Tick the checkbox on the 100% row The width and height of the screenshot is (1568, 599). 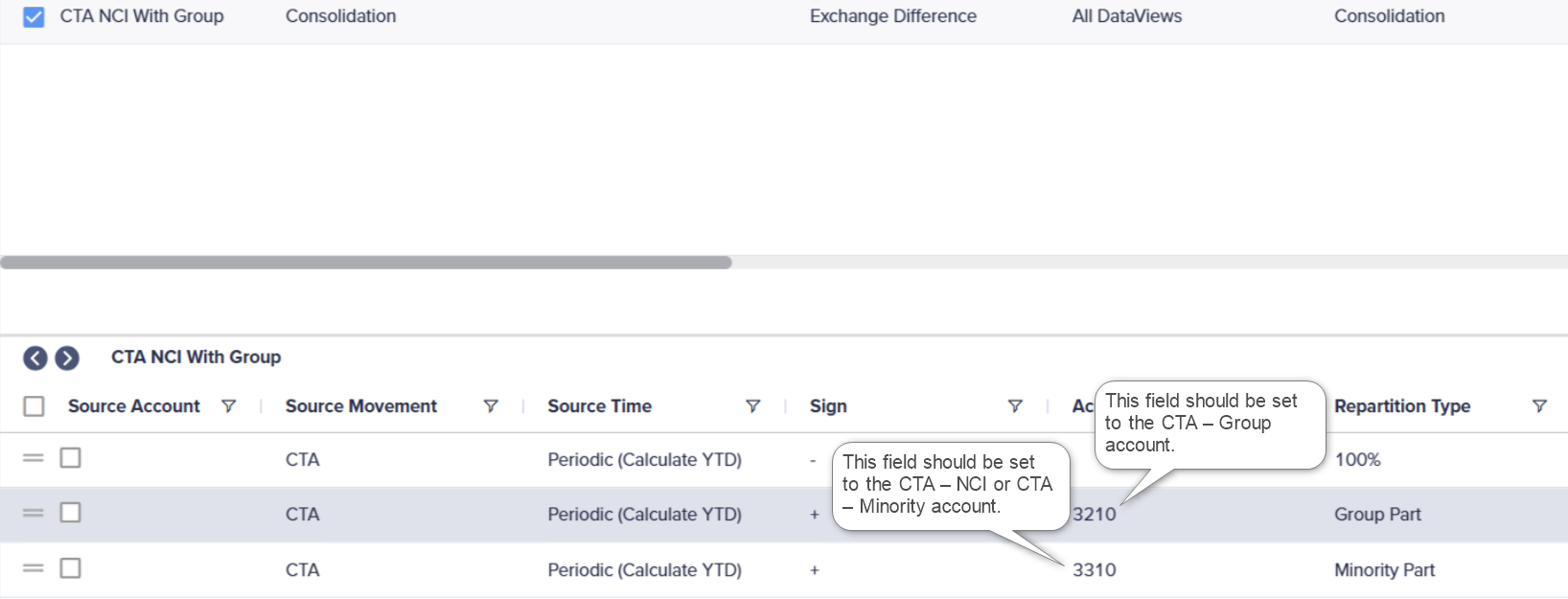click(70, 458)
